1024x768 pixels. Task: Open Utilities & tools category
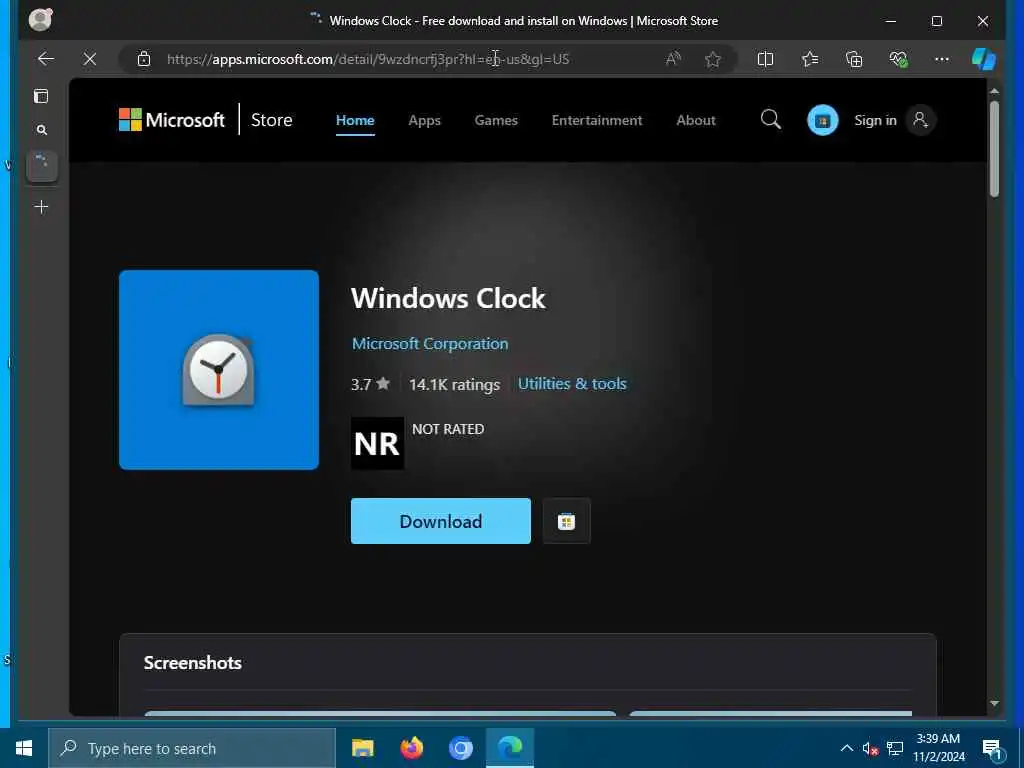pyautogui.click(x=572, y=383)
